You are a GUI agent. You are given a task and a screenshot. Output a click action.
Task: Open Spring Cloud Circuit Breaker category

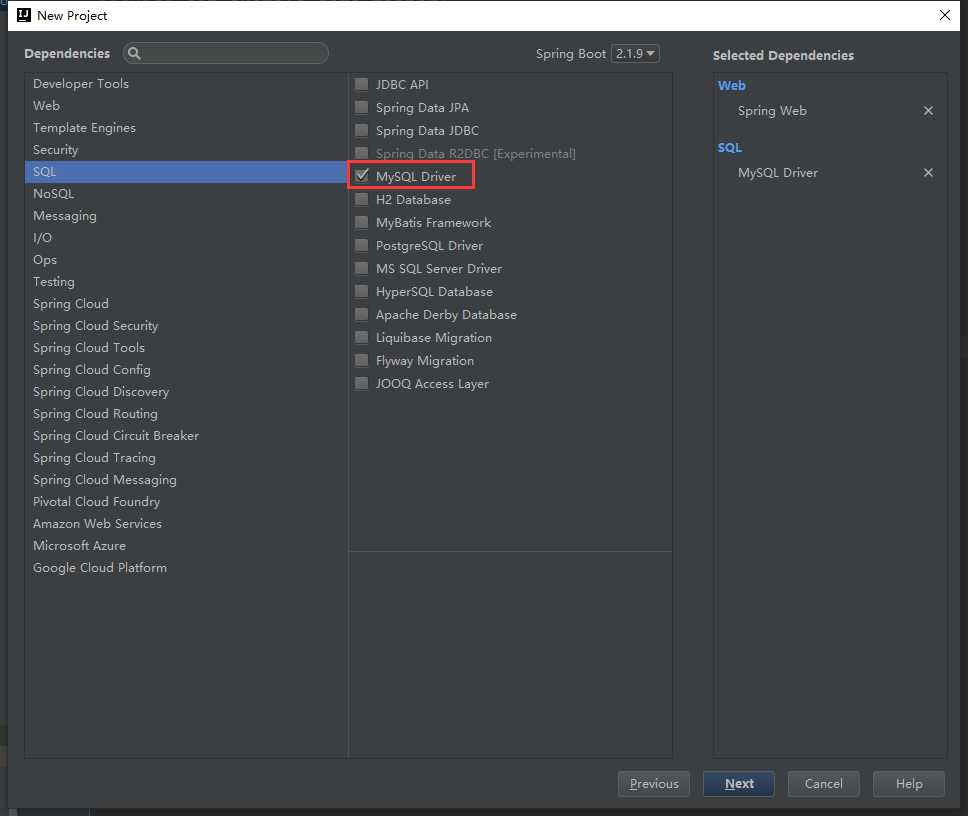point(186,436)
